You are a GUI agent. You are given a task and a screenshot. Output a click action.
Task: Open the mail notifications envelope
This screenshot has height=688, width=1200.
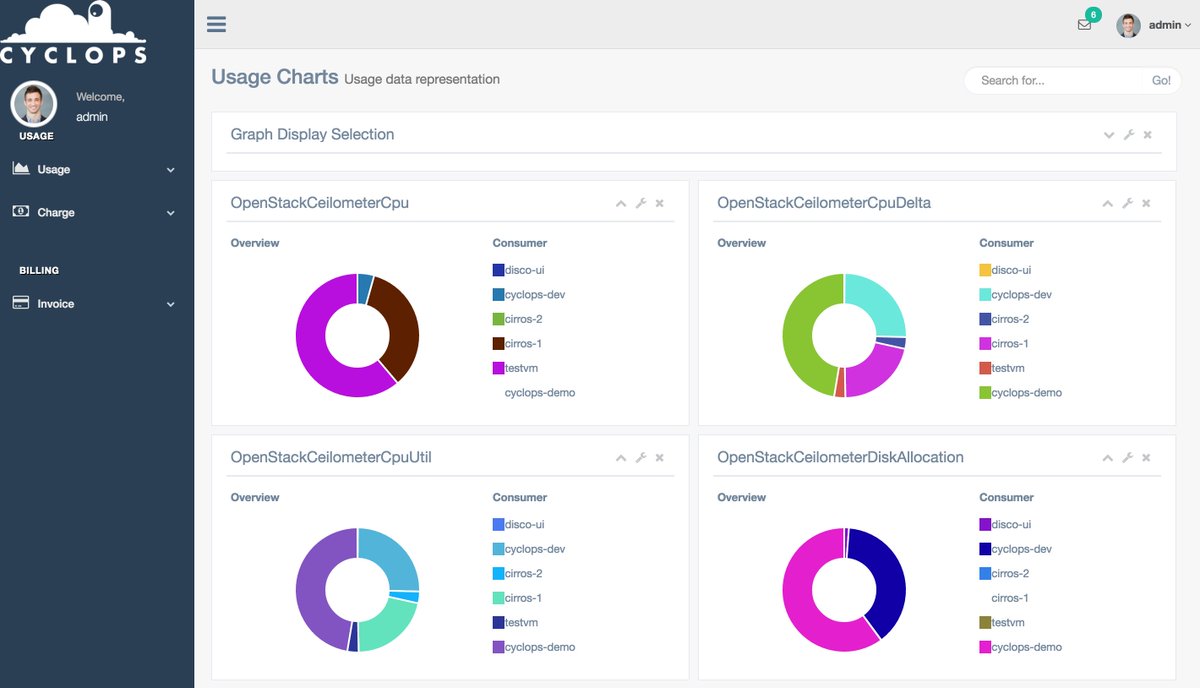click(1084, 25)
